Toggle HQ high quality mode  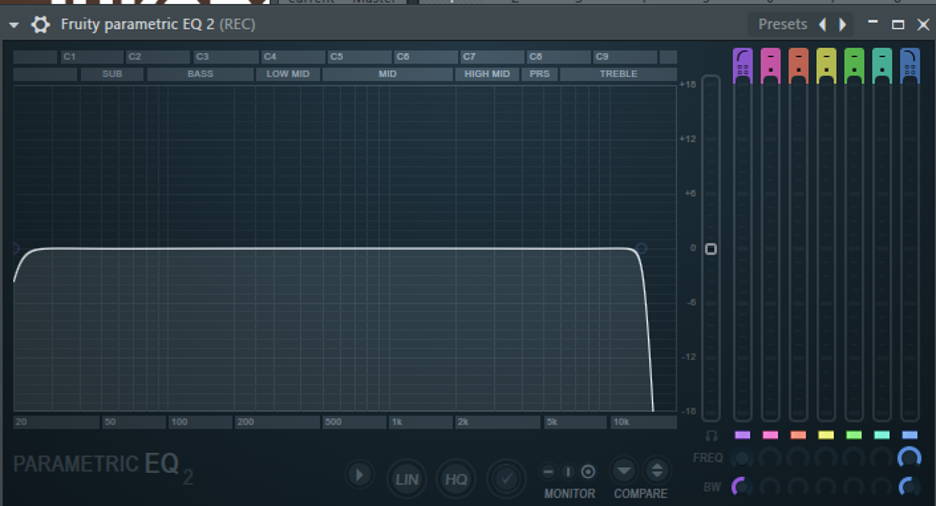(456, 479)
